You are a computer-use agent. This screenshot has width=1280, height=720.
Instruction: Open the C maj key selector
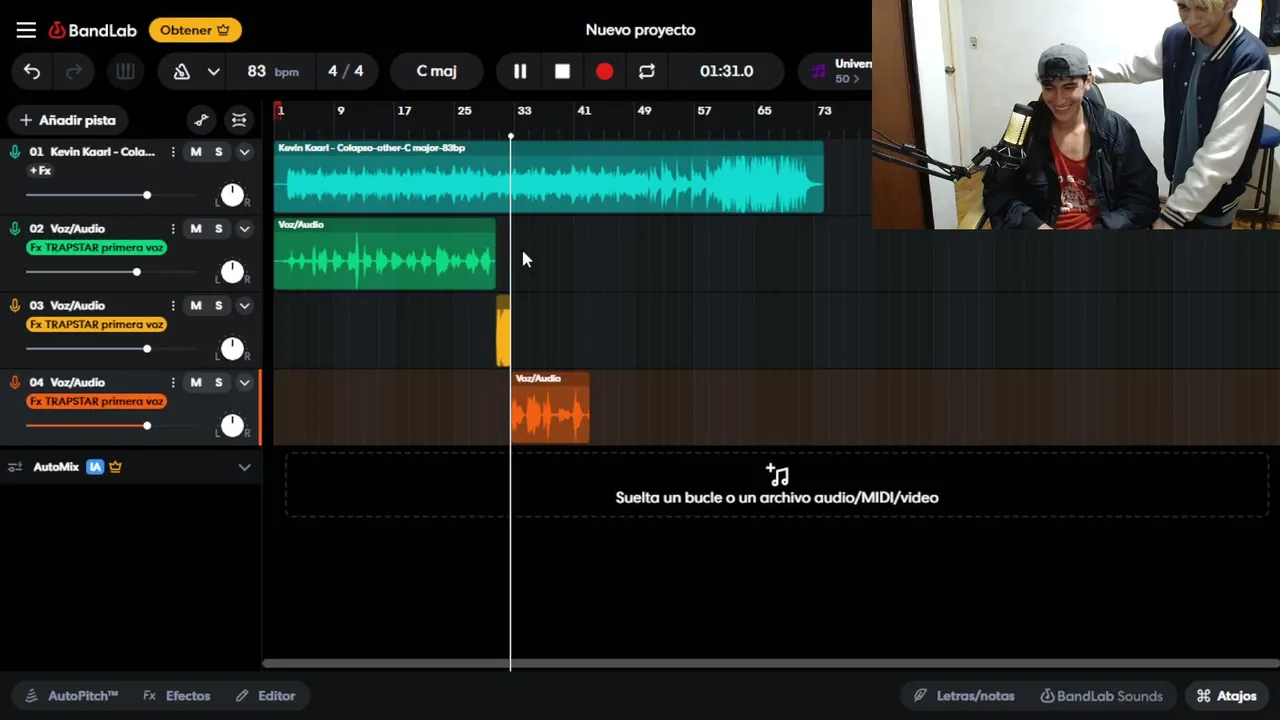[x=436, y=71]
